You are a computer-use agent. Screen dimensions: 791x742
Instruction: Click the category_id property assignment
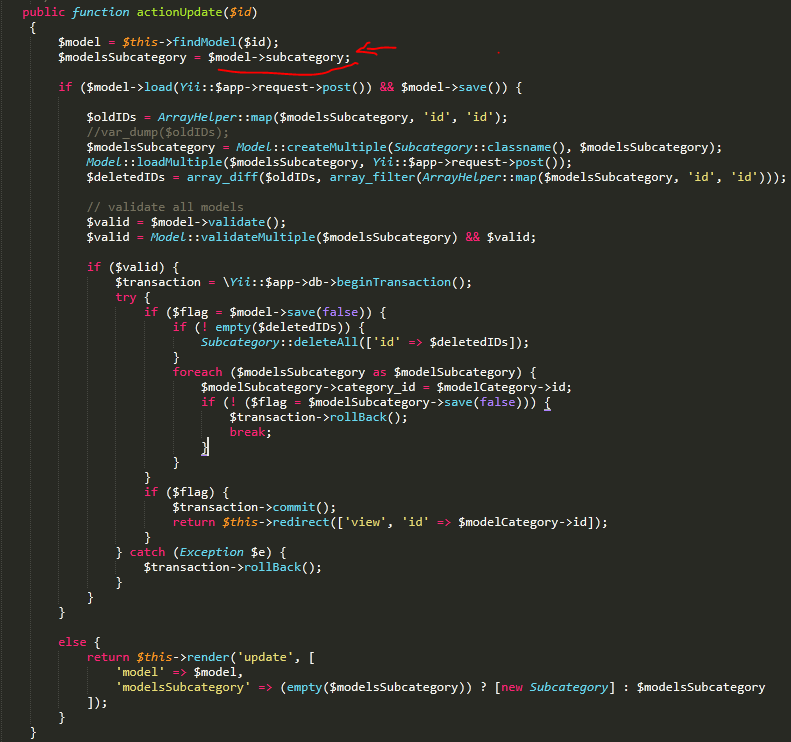tap(376, 387)
